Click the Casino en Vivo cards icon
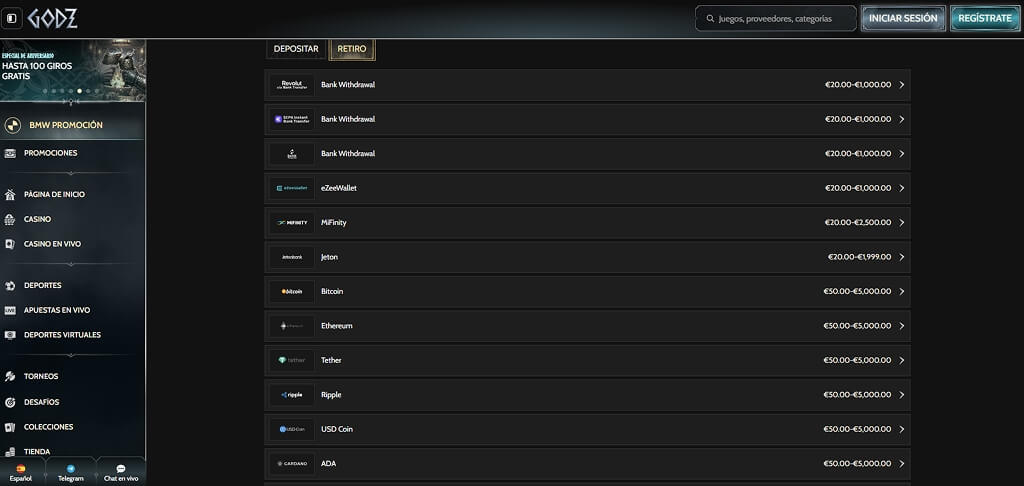1024x486 pixels. [x=10, y=244]
